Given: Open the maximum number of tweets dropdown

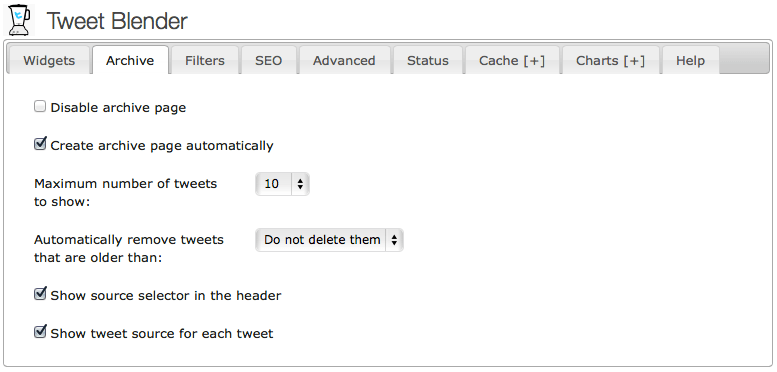Looking at the screenshot, I should 282,184.
